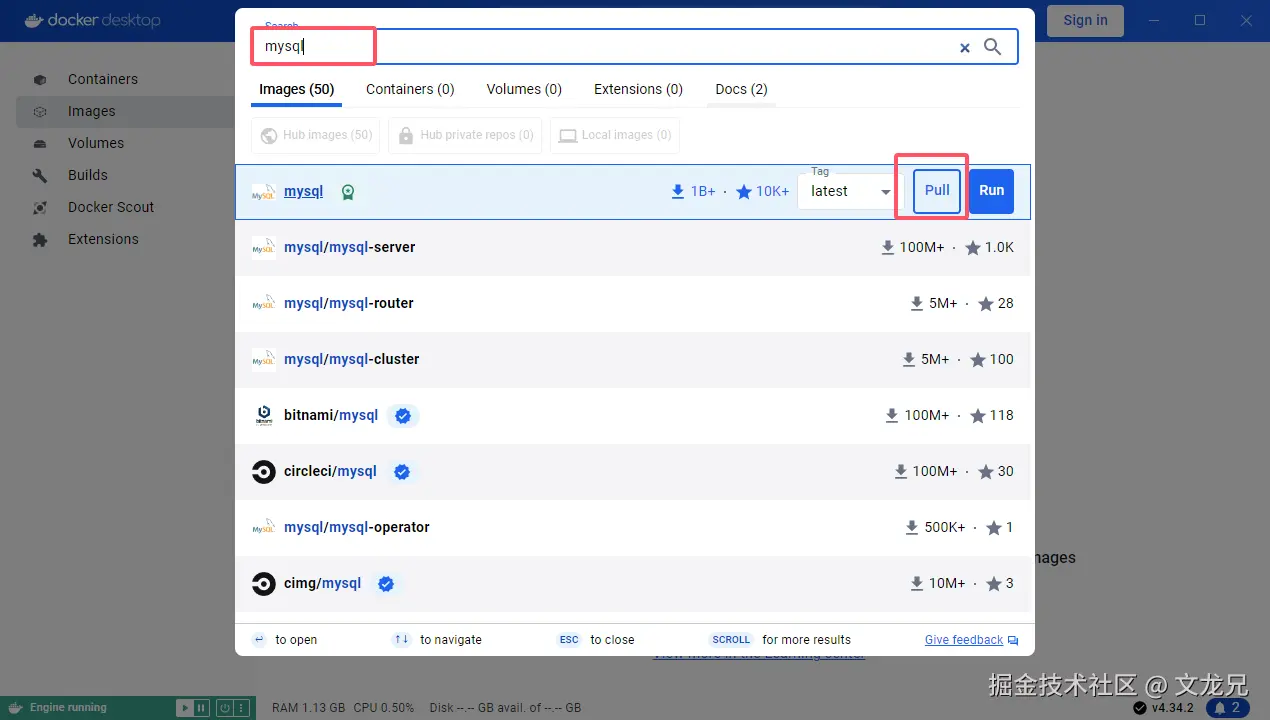1270x720 pixels.
Task: Switch to the Volumes (0) tab
Action: (524, 89)
